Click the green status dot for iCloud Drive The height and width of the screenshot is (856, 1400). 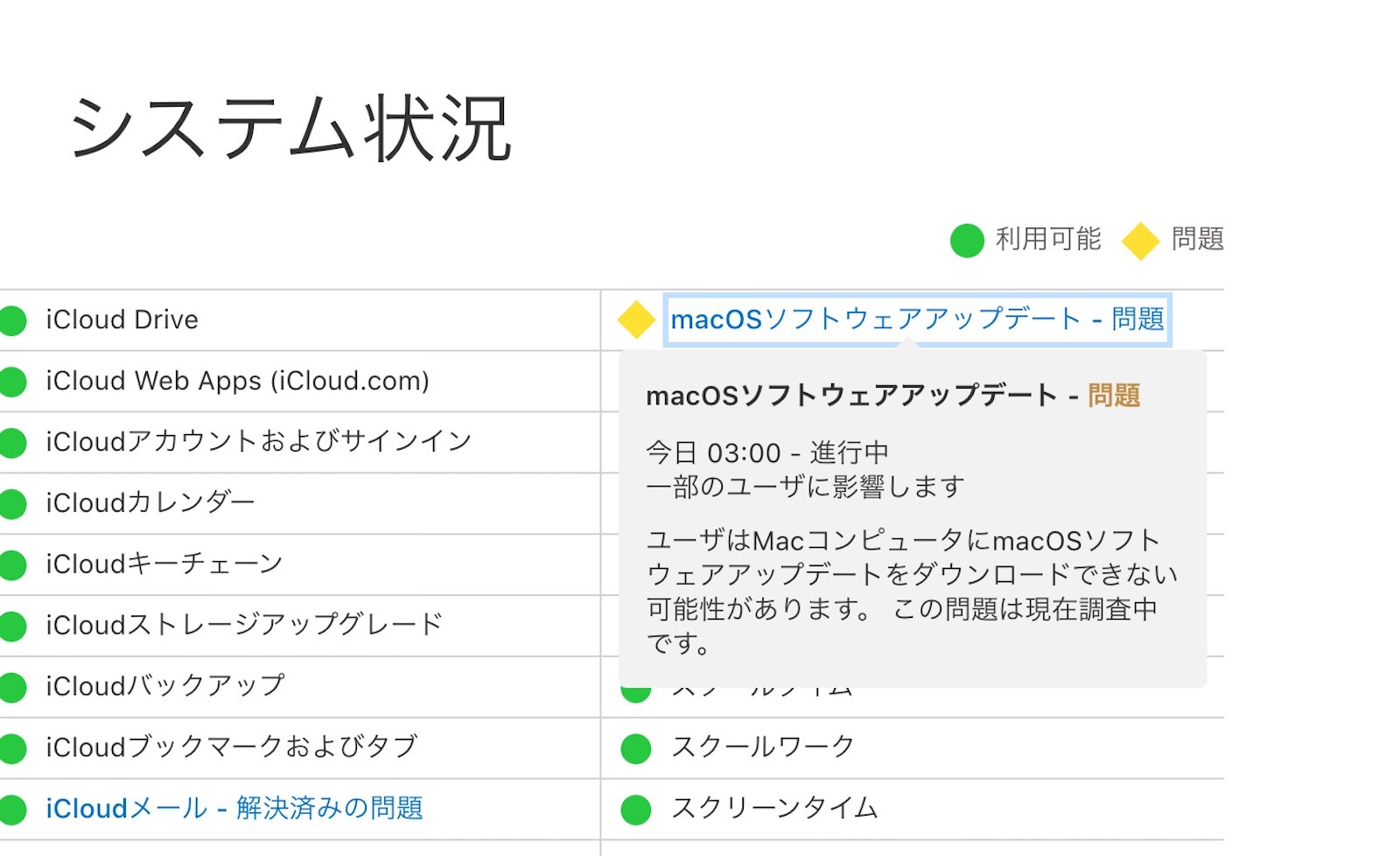[11, 320]
